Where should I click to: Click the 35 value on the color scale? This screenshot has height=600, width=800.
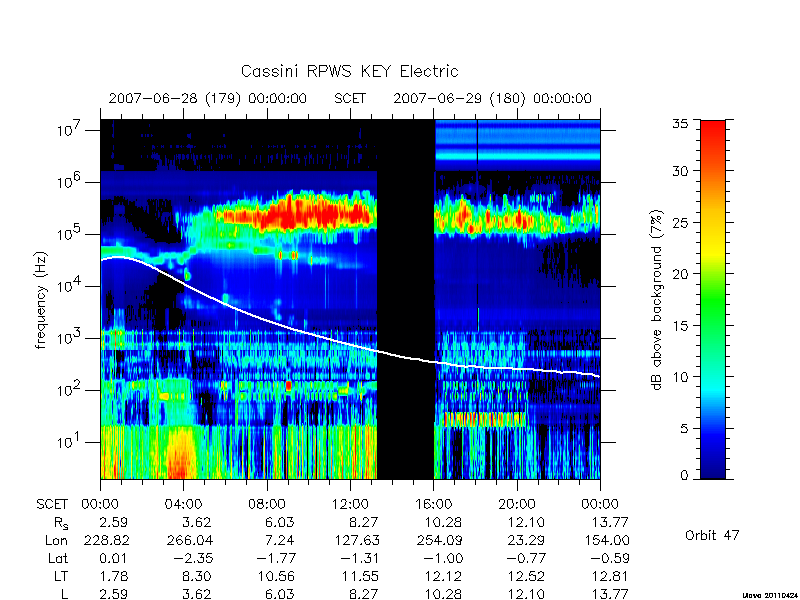680,123
